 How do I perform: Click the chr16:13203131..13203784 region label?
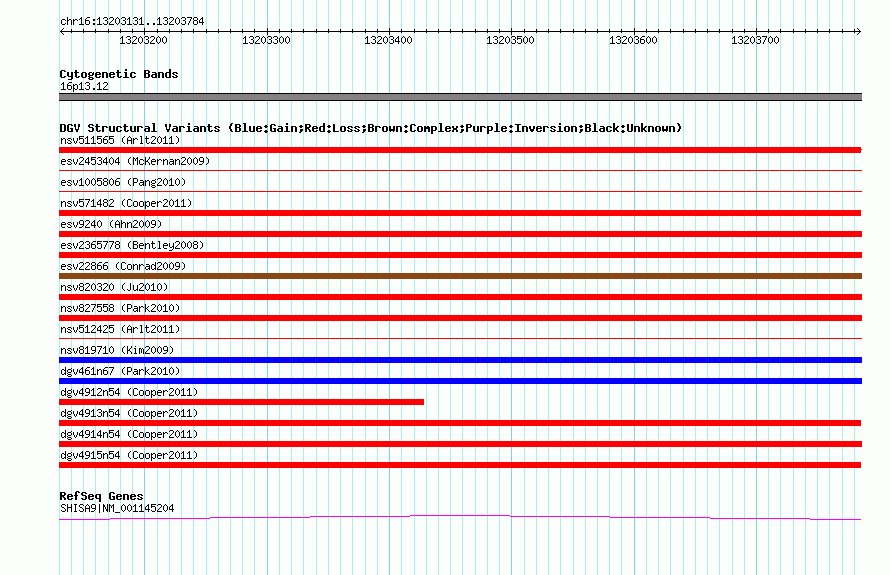pos(132,22)
